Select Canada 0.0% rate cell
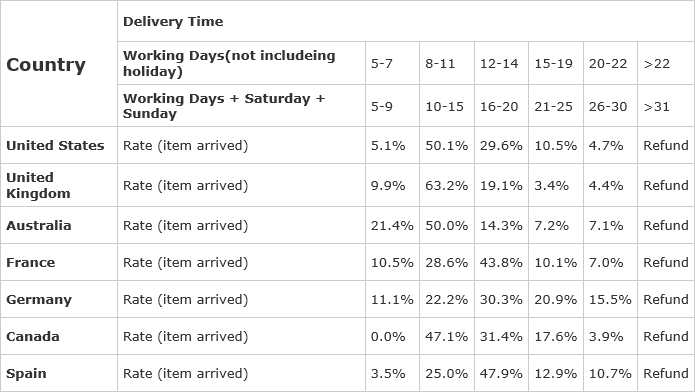 [392, 336]
